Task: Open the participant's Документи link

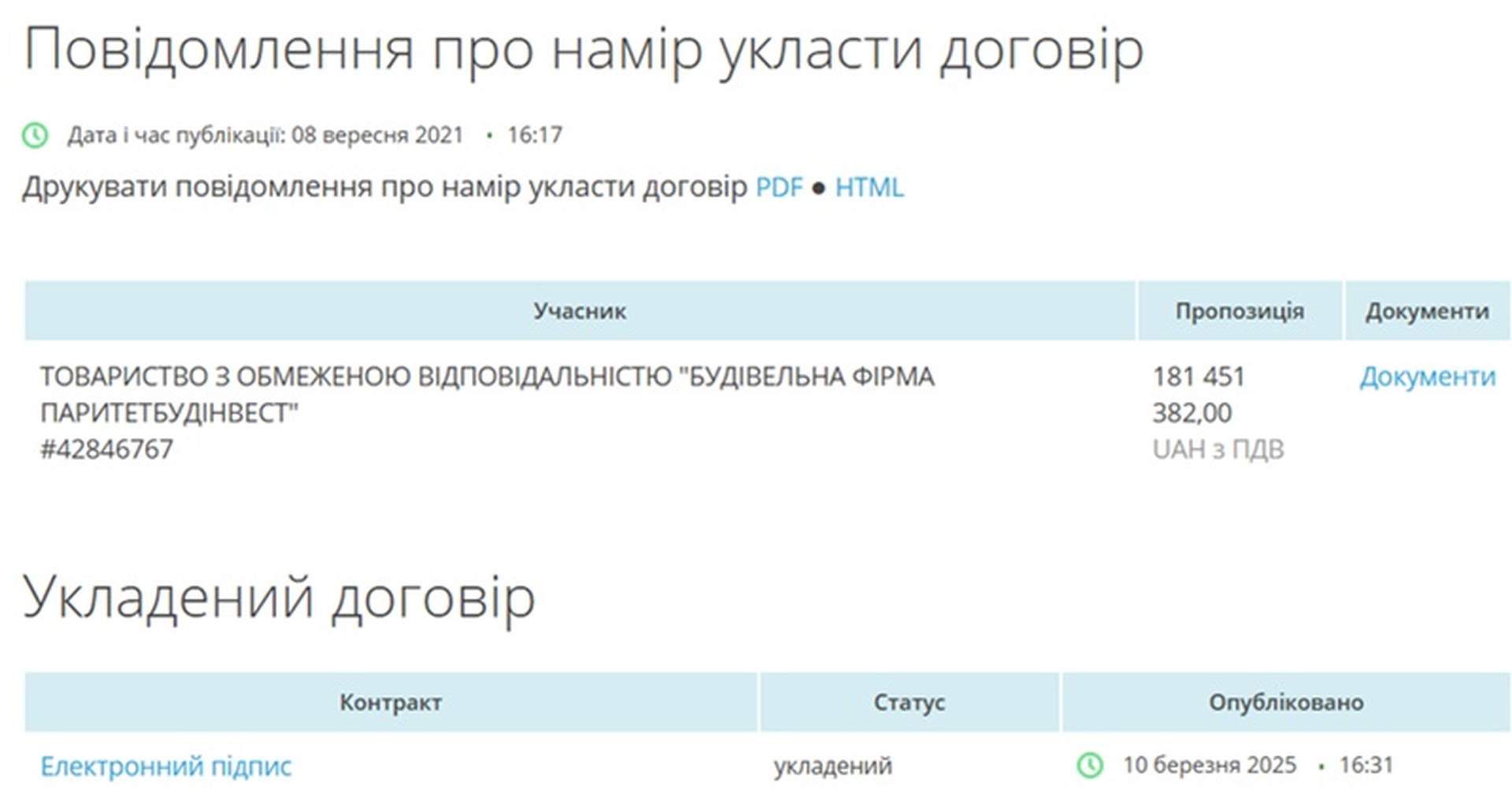Action: [x=1426, y=377]
